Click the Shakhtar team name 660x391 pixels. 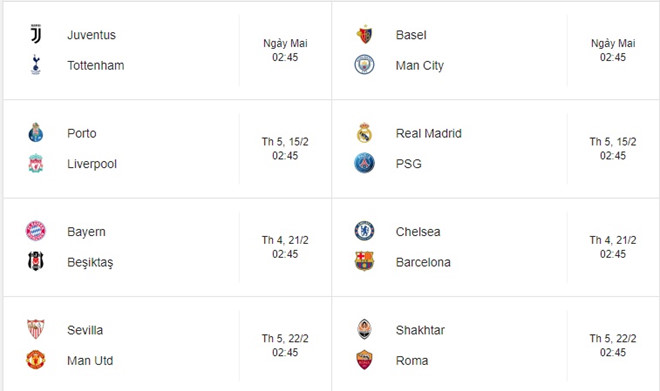click(420, 330)
